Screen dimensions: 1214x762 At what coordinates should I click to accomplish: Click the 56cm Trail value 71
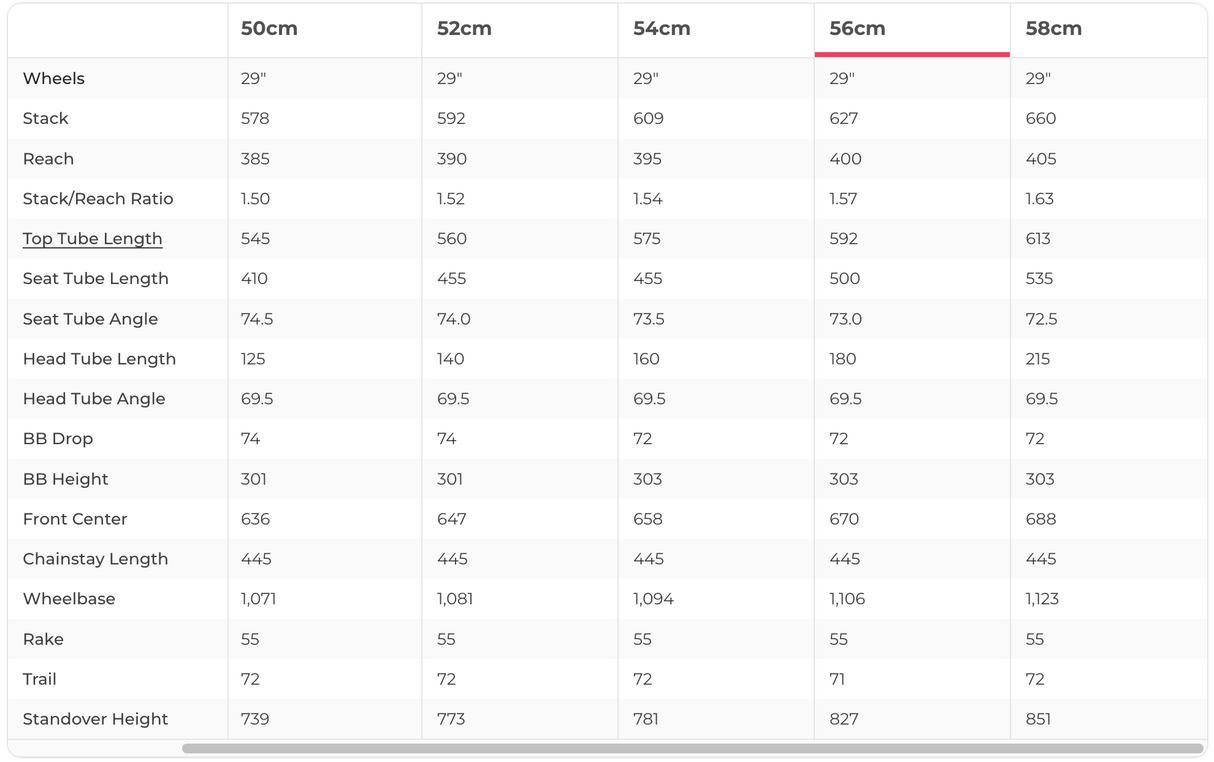(837, 679)
